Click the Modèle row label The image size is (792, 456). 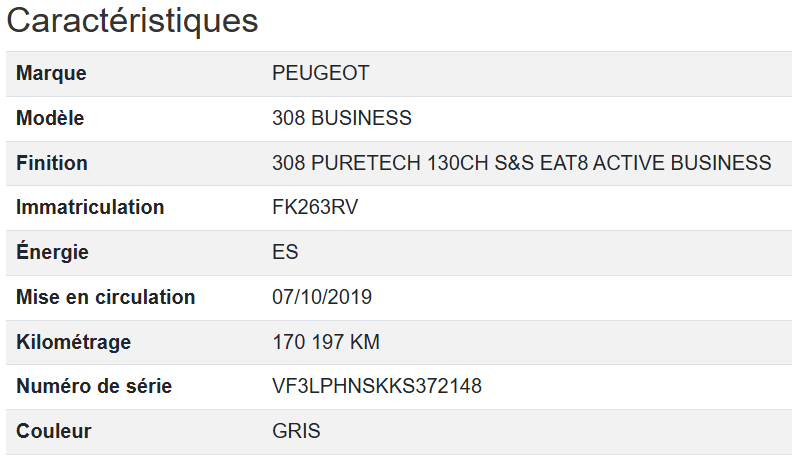(50, 118)
